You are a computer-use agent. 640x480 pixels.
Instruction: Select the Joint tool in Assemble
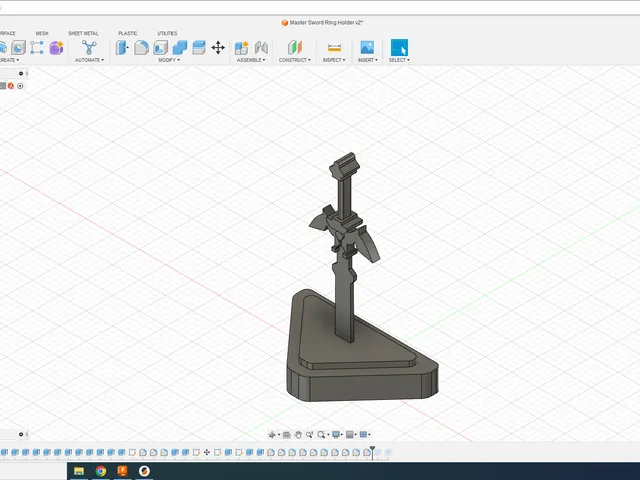(261, 48)
